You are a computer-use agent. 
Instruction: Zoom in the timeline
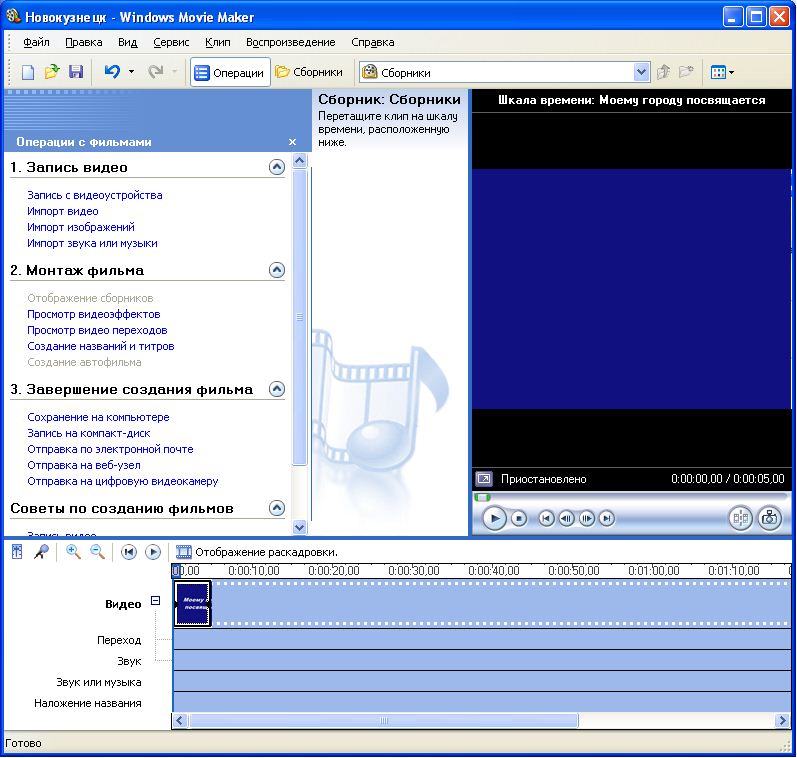point(73,552)
